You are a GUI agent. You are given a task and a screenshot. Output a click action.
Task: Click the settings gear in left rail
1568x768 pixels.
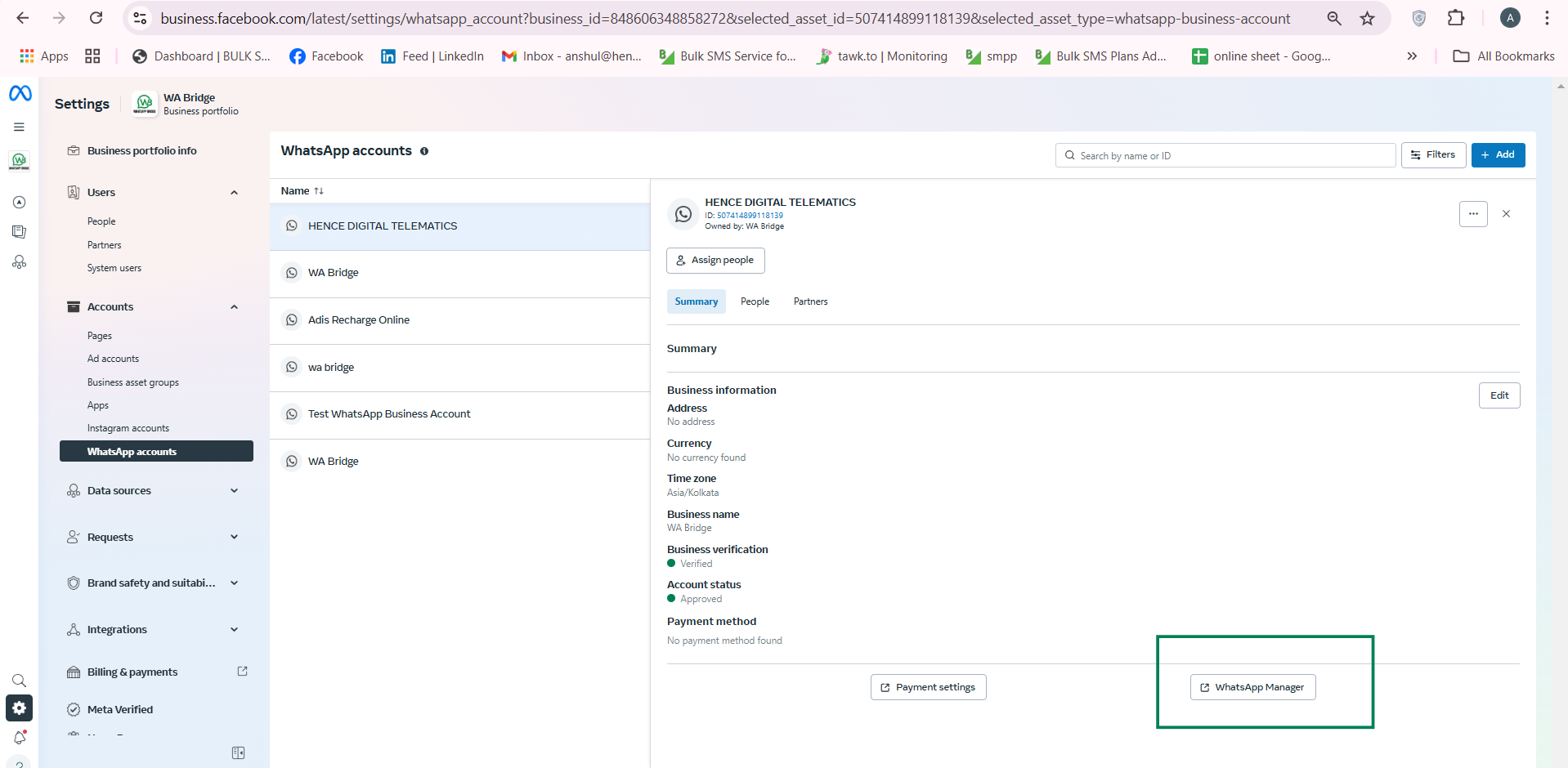[x=19, y=708]
